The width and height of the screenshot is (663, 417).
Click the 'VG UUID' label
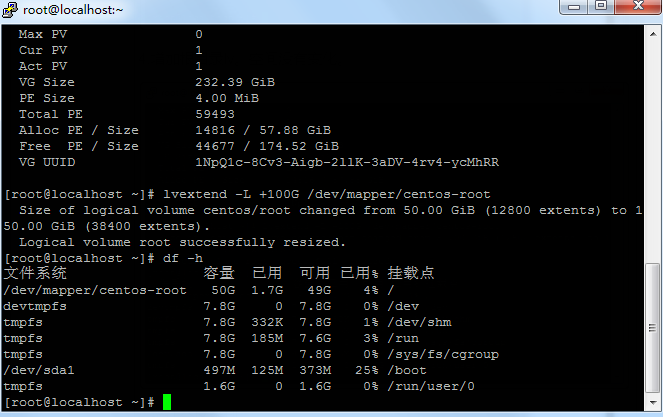click(47, 162)
